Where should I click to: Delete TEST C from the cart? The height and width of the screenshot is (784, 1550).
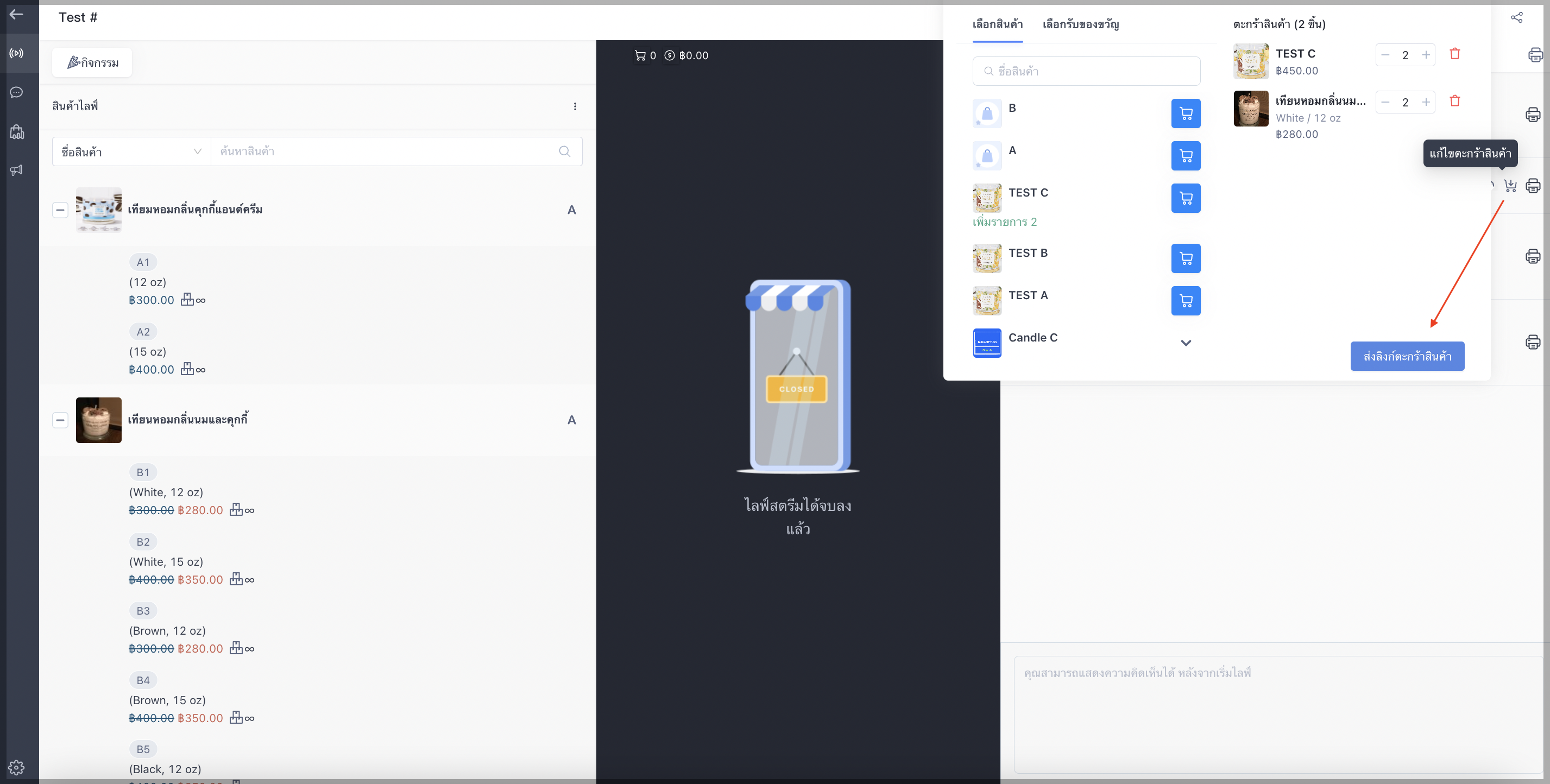click(x=1454, y=54)
